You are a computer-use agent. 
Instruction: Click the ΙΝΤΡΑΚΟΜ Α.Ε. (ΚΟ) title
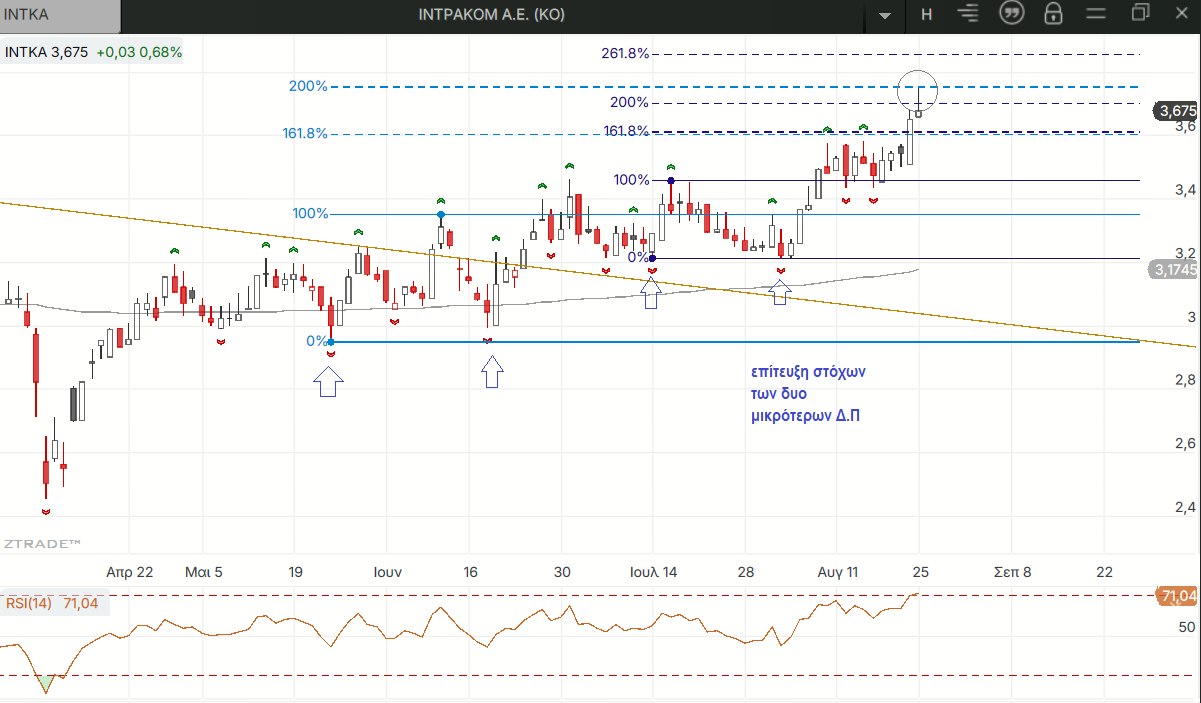491,14
